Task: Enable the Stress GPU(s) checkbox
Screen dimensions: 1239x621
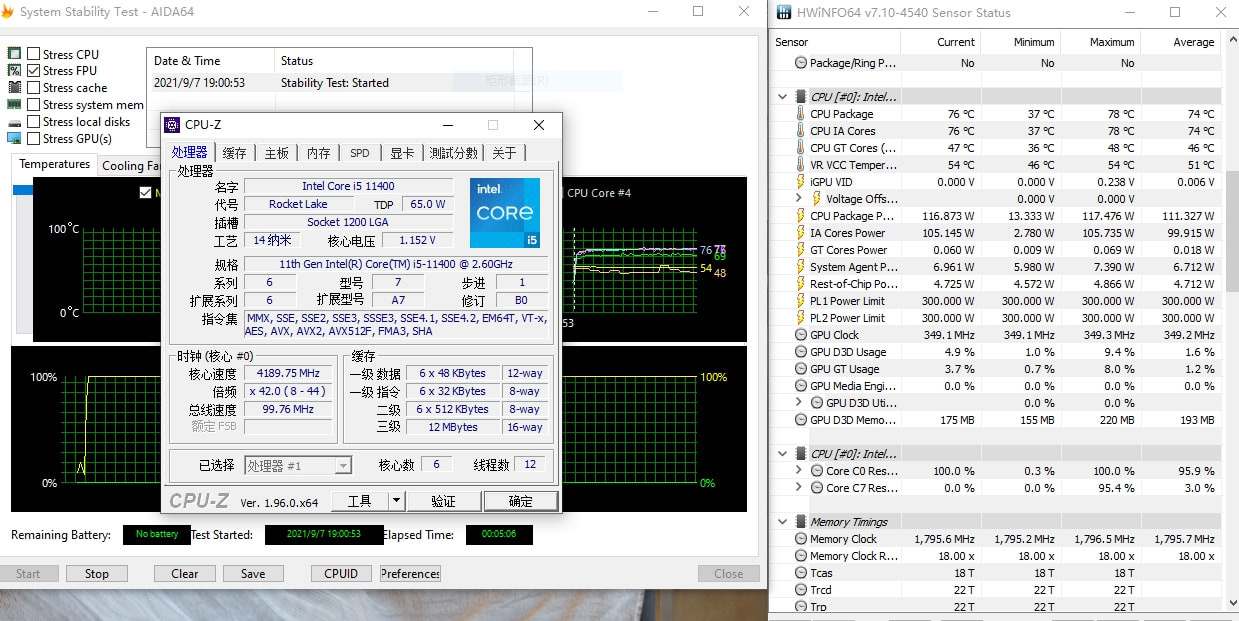Action: pyautogui.click(x=34, y=139)
